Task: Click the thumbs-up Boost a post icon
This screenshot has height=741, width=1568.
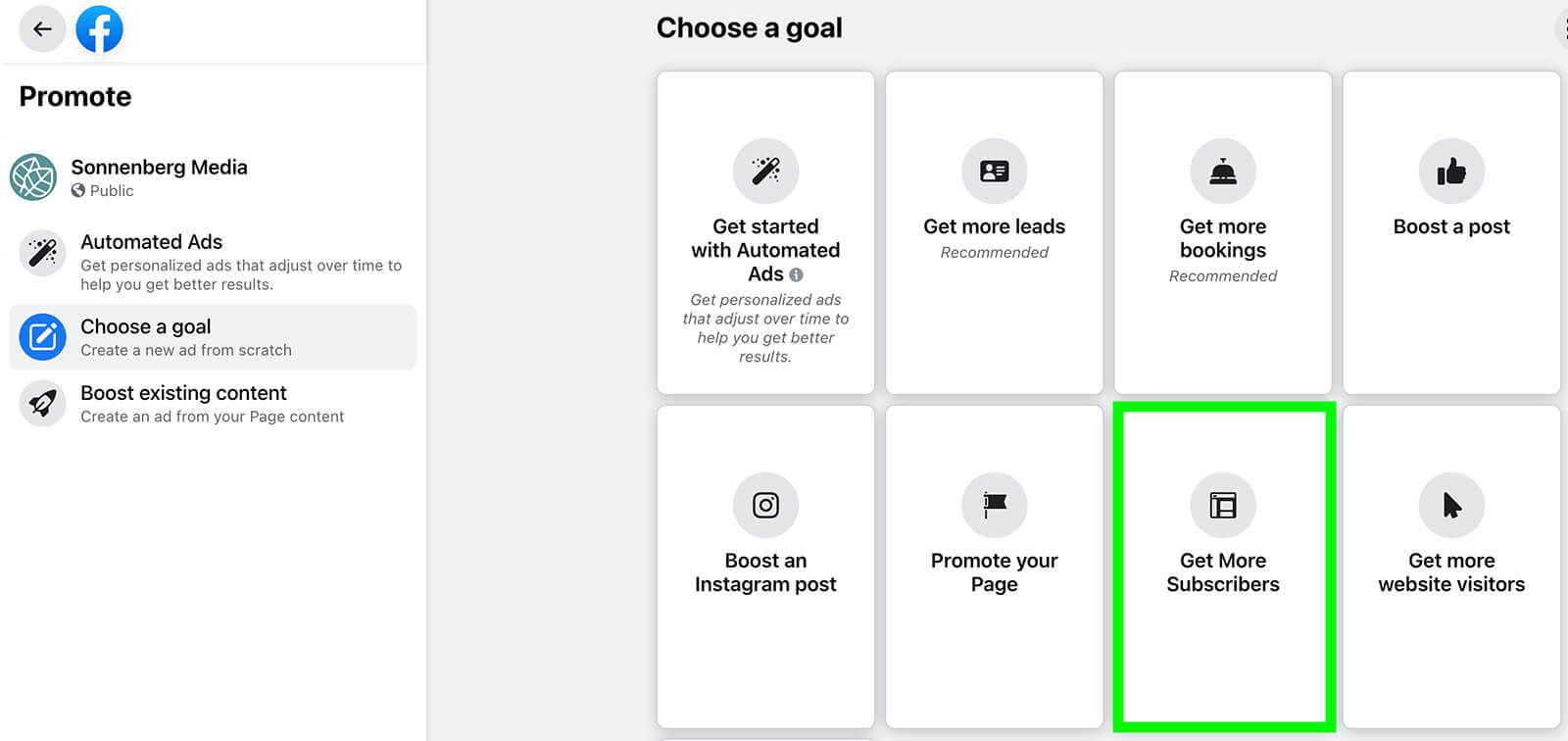Action: point(1451,172)
